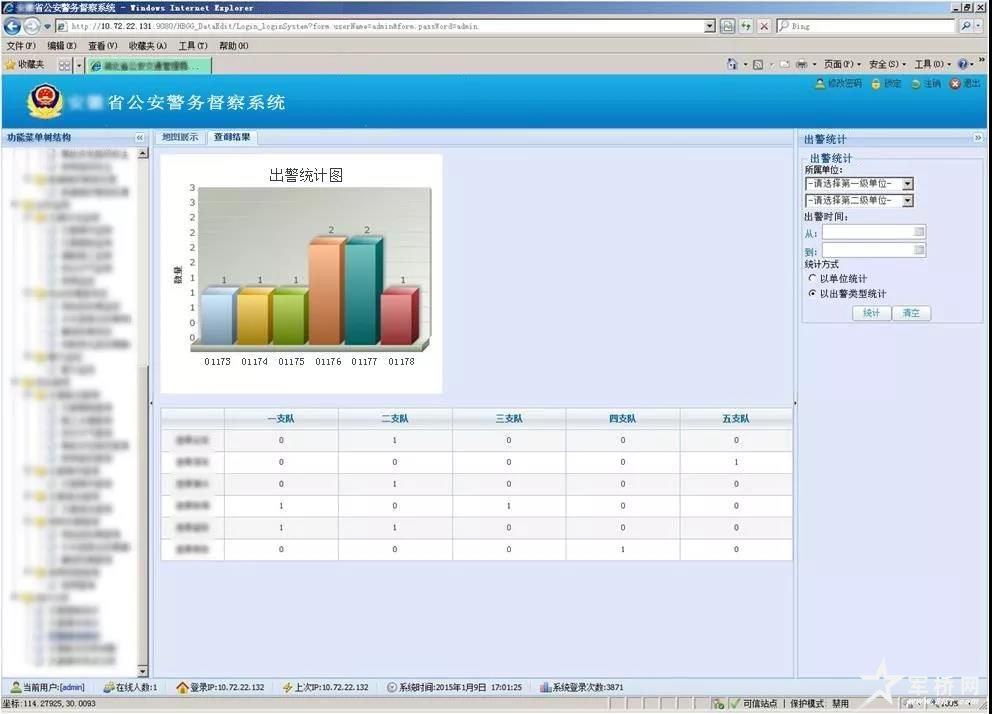
Task: Select the open green browser tab
Action: (x=149, y=66)
